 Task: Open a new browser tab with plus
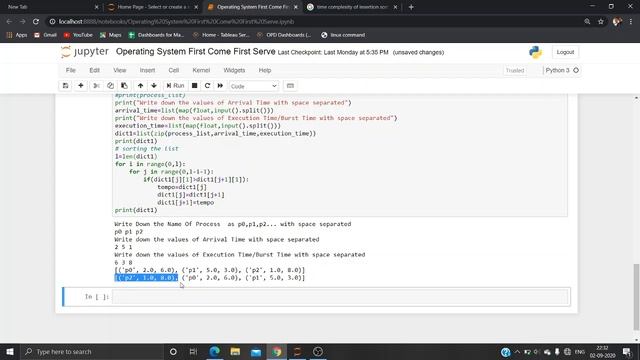point(411,7)
